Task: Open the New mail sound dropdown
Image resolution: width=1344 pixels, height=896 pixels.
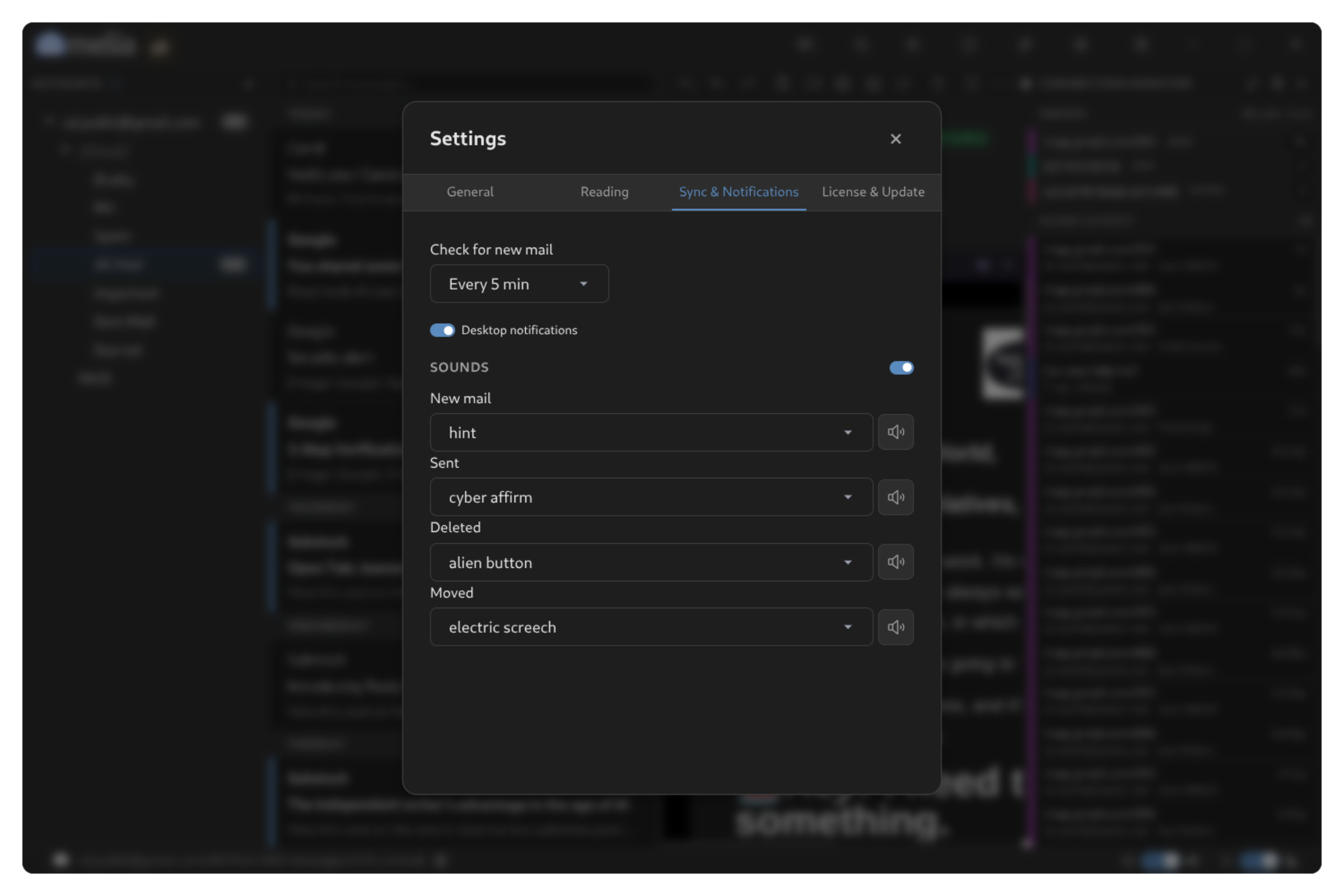Action: 651,432
